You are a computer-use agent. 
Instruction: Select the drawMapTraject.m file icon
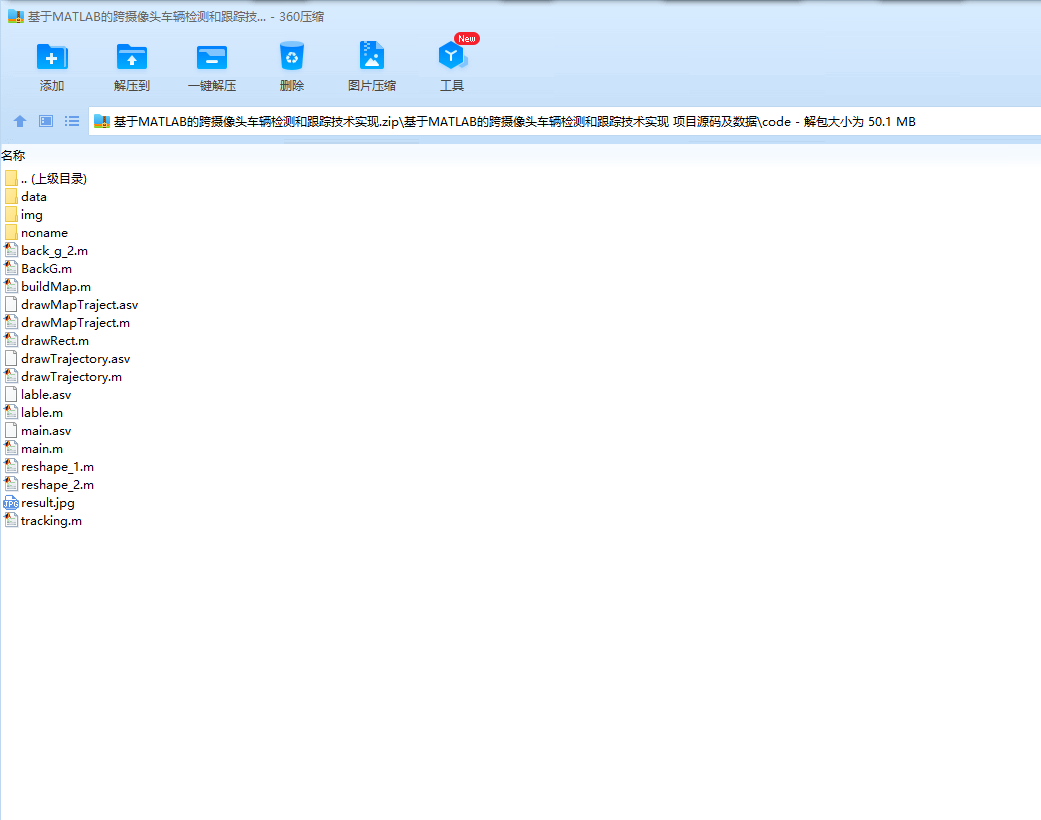11,323
